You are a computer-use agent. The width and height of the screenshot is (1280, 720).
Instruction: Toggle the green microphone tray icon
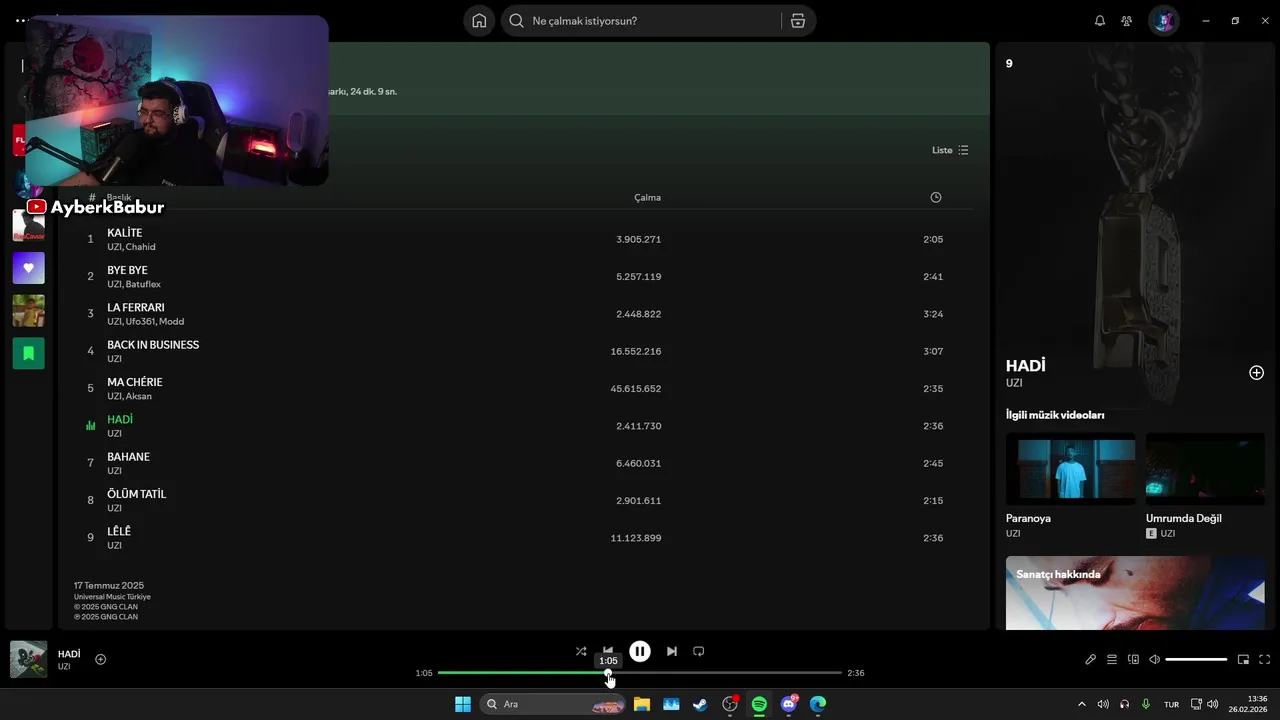point(1146,704)
